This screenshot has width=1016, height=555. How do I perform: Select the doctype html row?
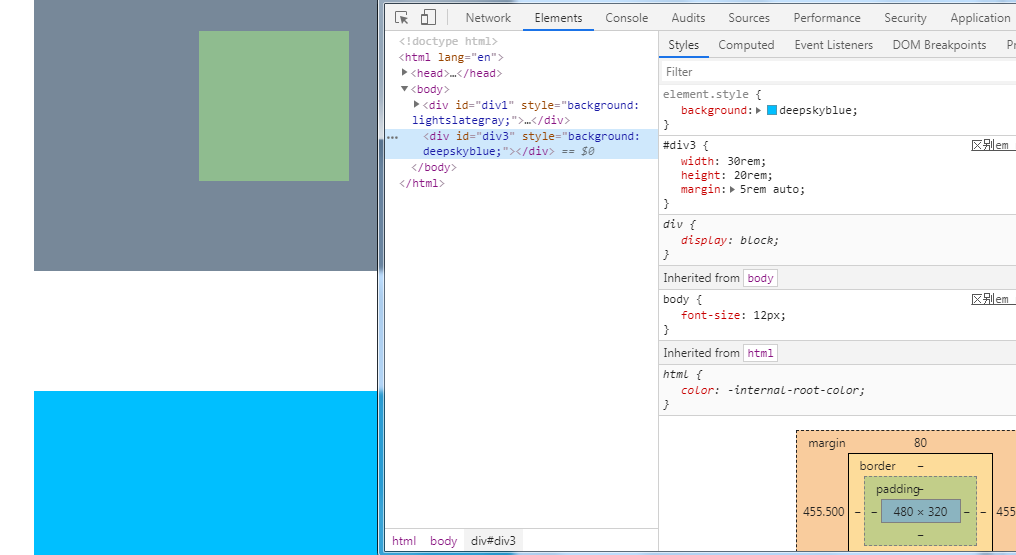pos(448,41)
